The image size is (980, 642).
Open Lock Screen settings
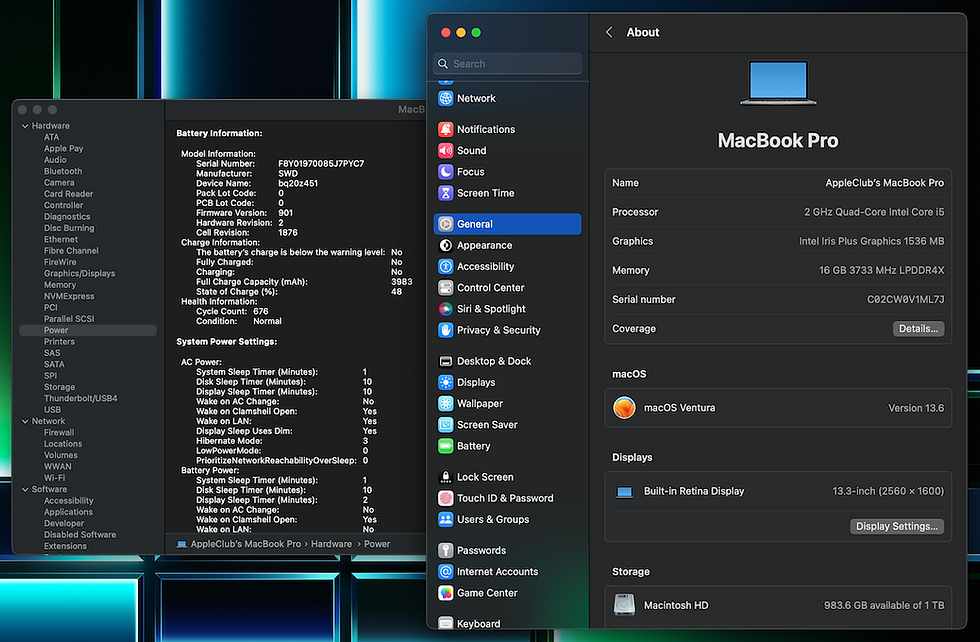pos(507,477)
